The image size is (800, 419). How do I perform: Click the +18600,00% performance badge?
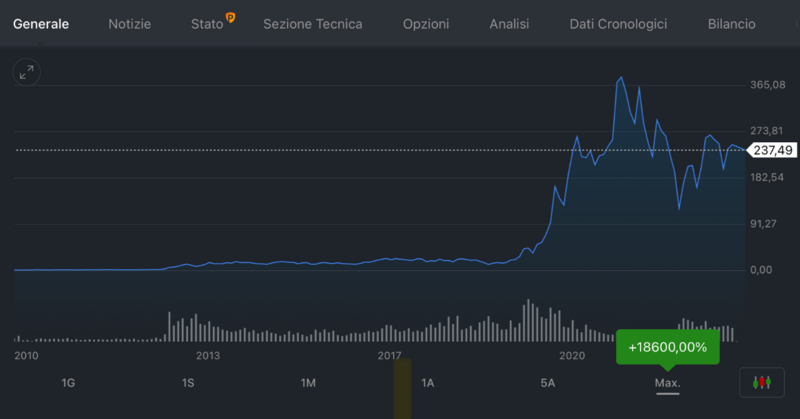click(x=667, y=347)
